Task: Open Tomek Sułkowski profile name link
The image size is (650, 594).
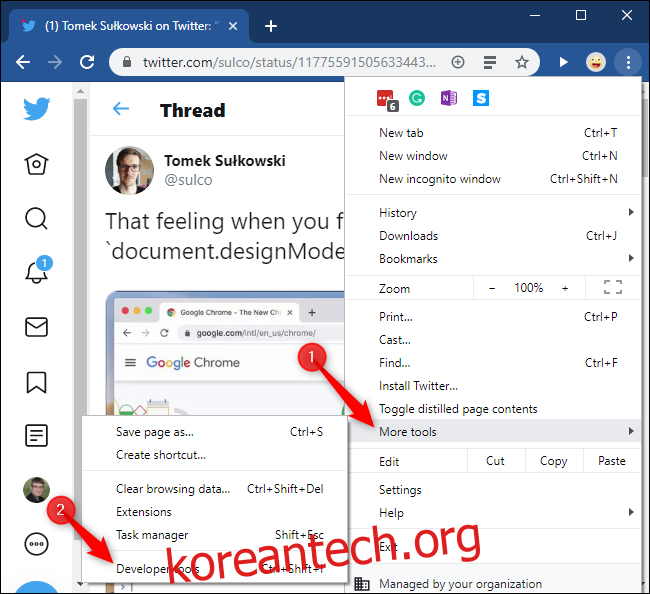Action: coord(225,161)
